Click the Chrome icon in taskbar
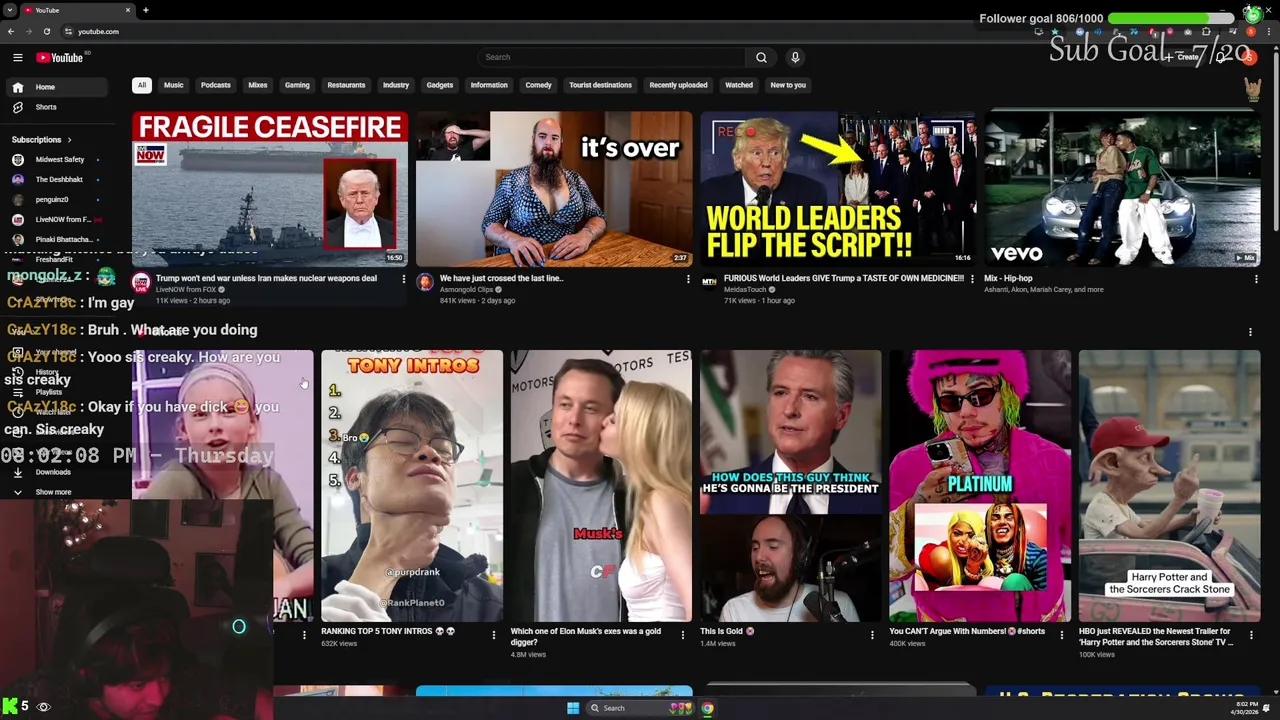This screenshot has width=1280, height=720. click(x=707, y=708)
